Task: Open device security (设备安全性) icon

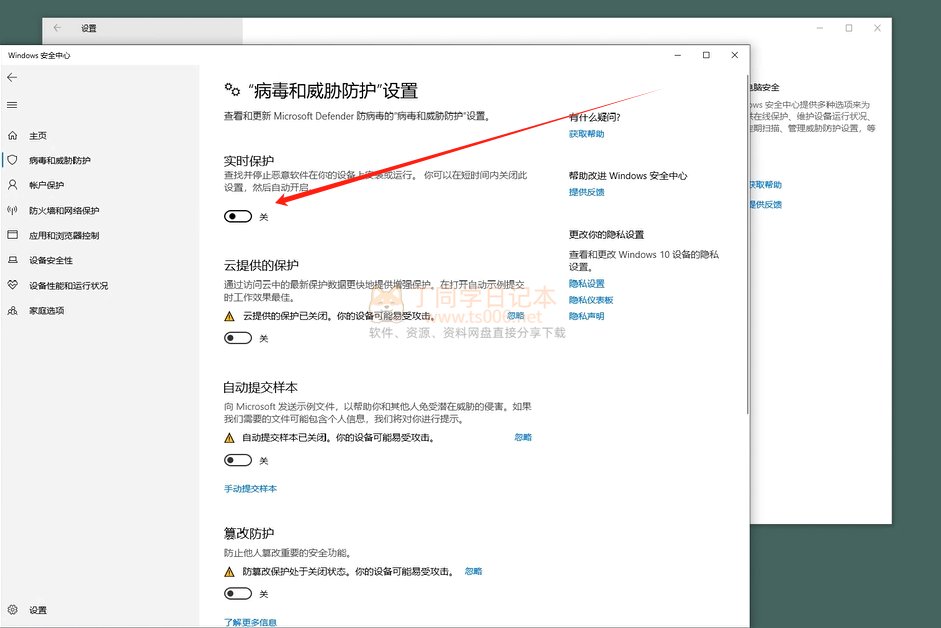Action: click(x=12, y=260)
